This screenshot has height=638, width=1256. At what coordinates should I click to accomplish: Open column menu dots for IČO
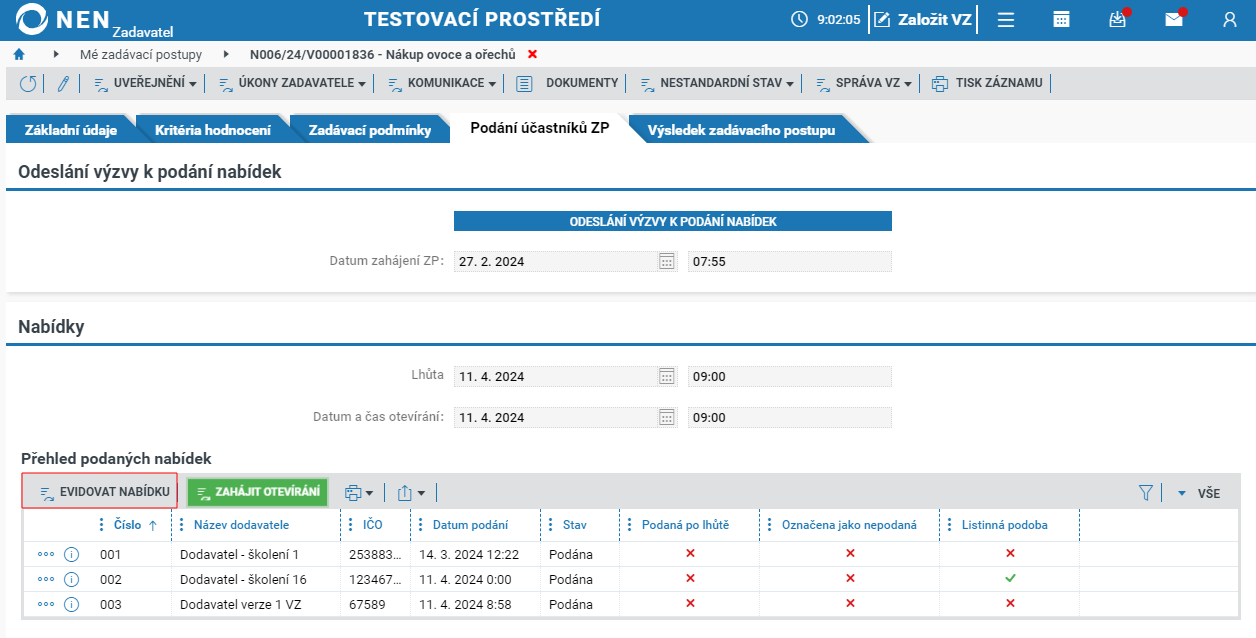tap(350, 525)
